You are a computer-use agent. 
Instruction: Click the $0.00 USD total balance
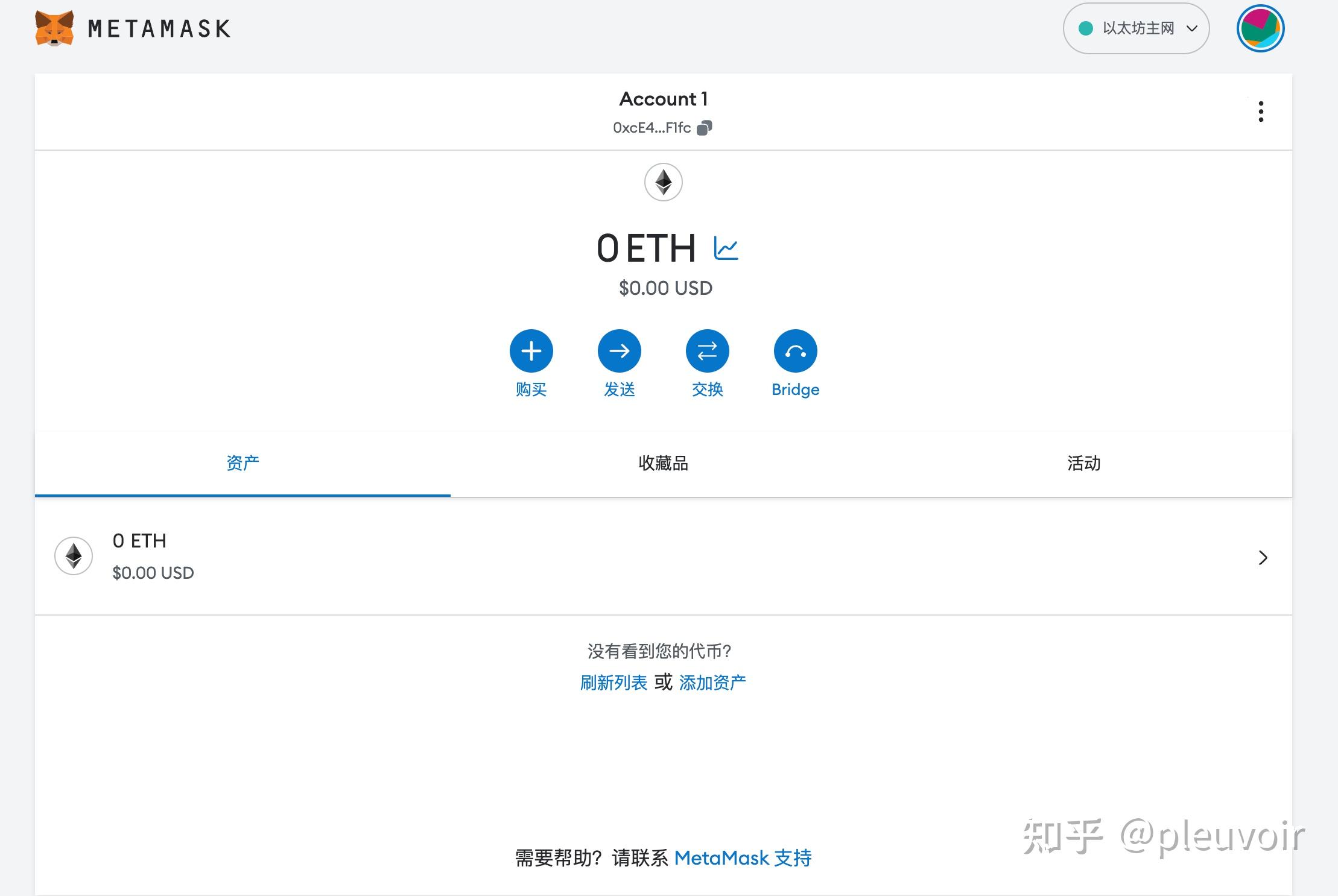(665, 288)
